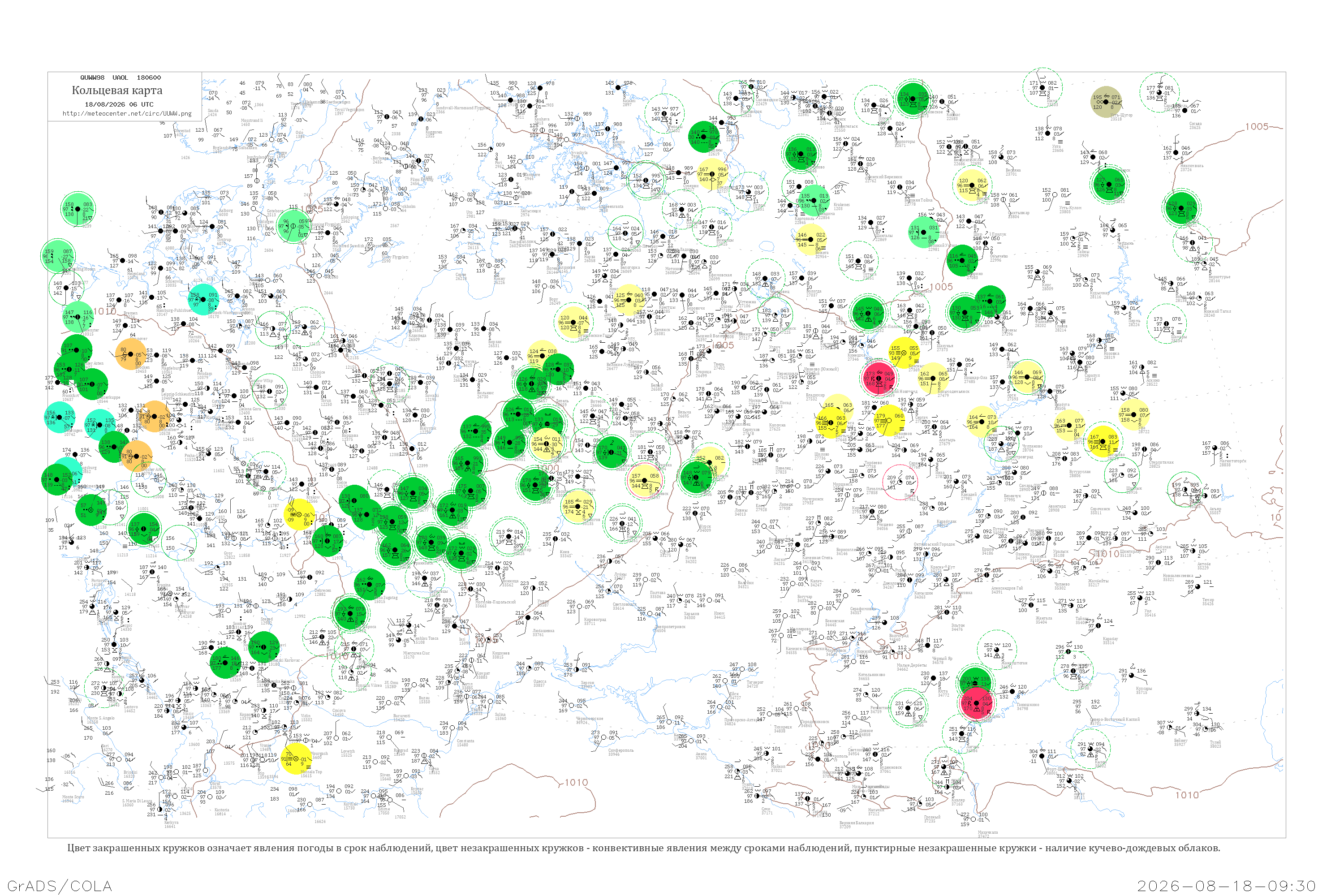
Task: Click the "GrADS/COLA" label
Action: (x=60, y=886)
